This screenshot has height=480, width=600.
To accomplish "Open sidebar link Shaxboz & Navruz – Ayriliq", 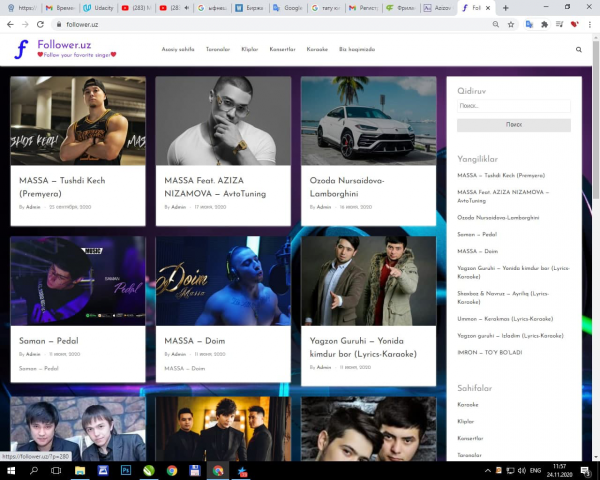I will 503,297.
